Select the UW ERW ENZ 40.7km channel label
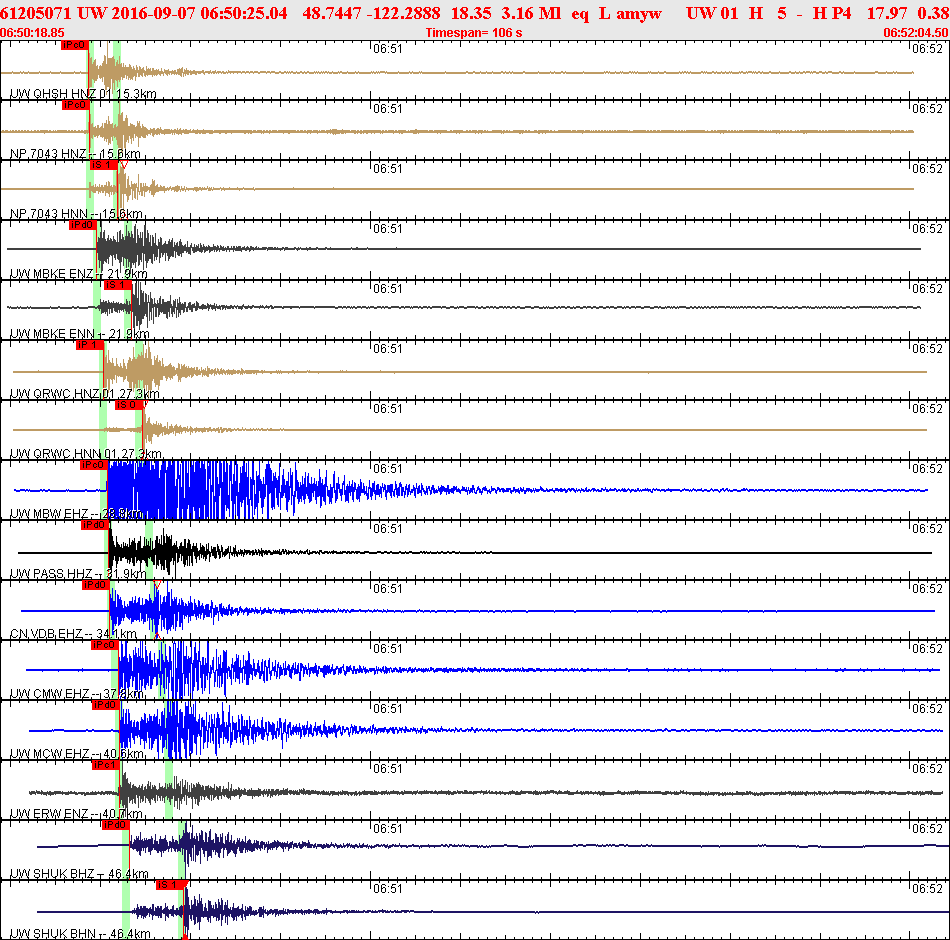950x940 pixels. (76, 814)
